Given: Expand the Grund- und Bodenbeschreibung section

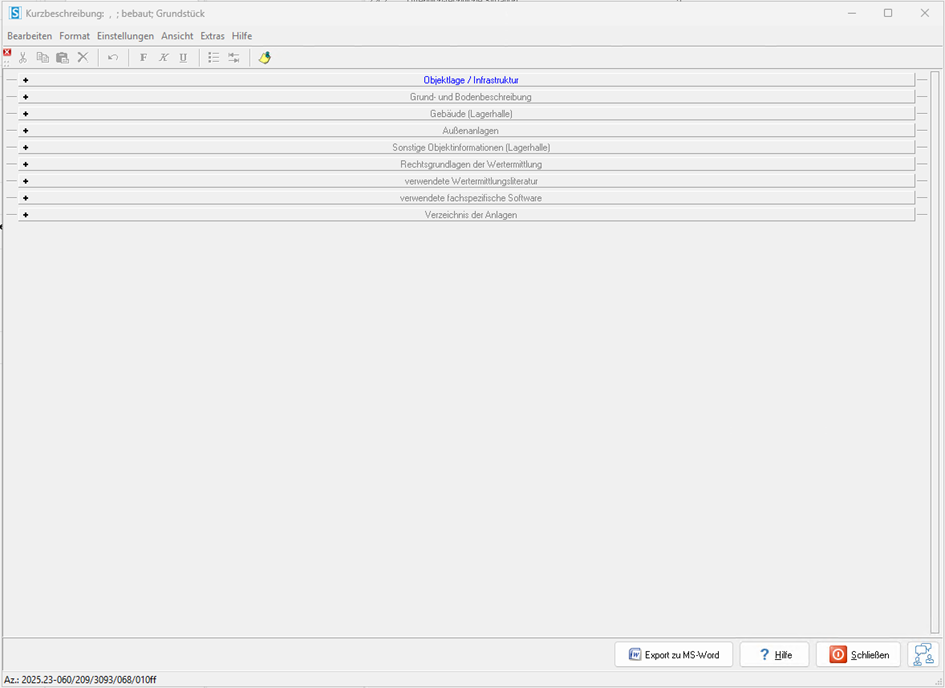Looking at the screenshot, I should coord(25,97).
